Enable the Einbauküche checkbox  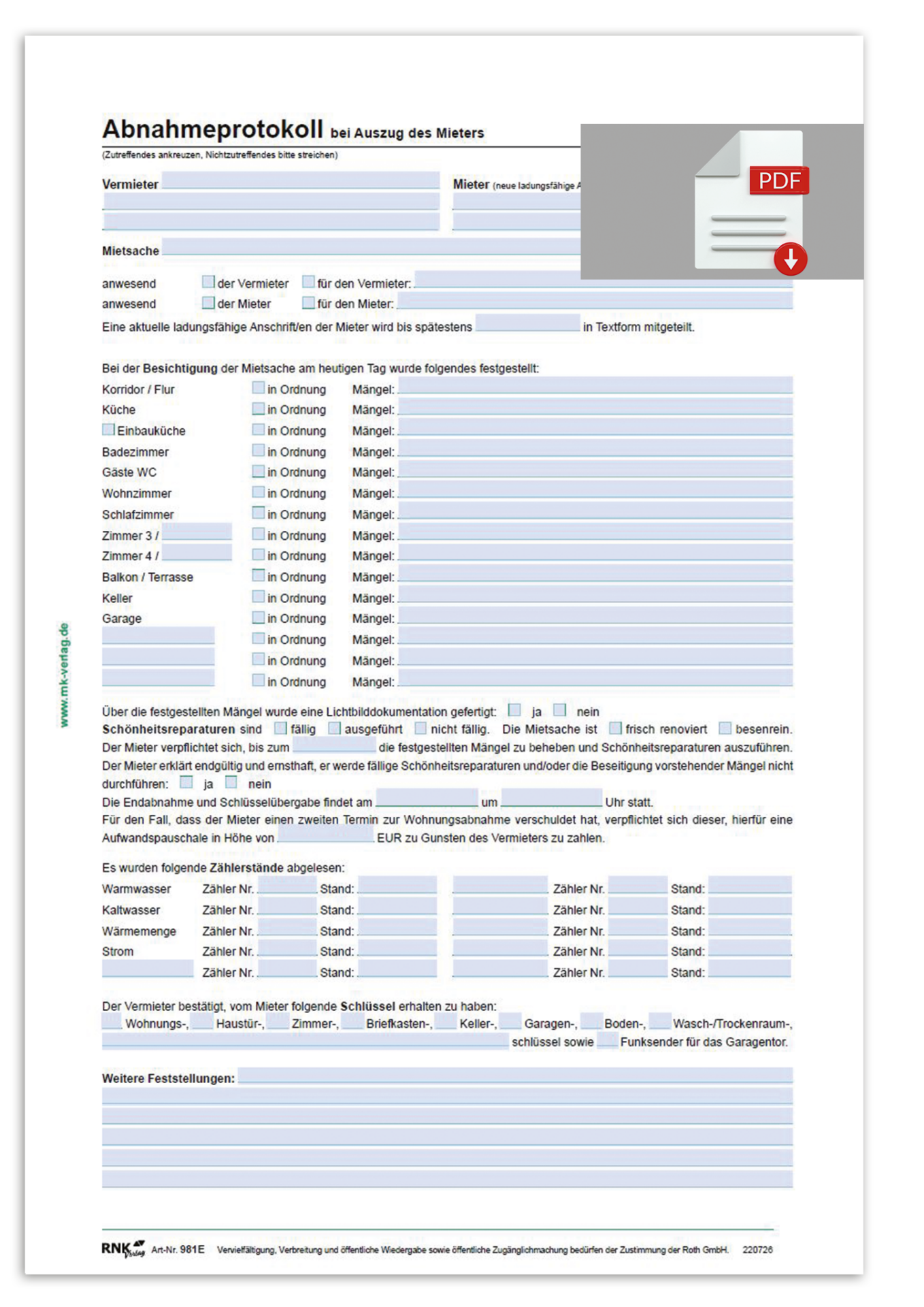point(108,430)
